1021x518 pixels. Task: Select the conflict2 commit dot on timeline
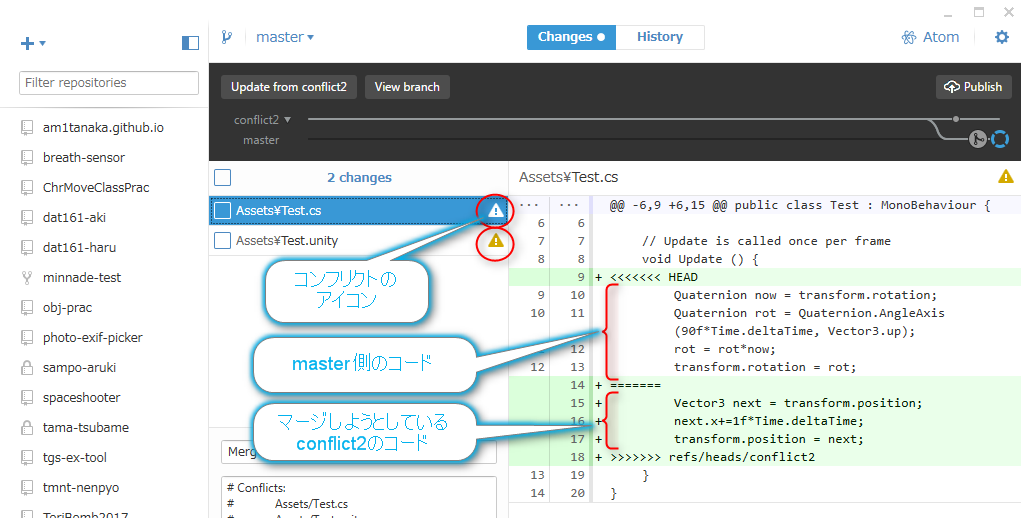tap(955, 119)
